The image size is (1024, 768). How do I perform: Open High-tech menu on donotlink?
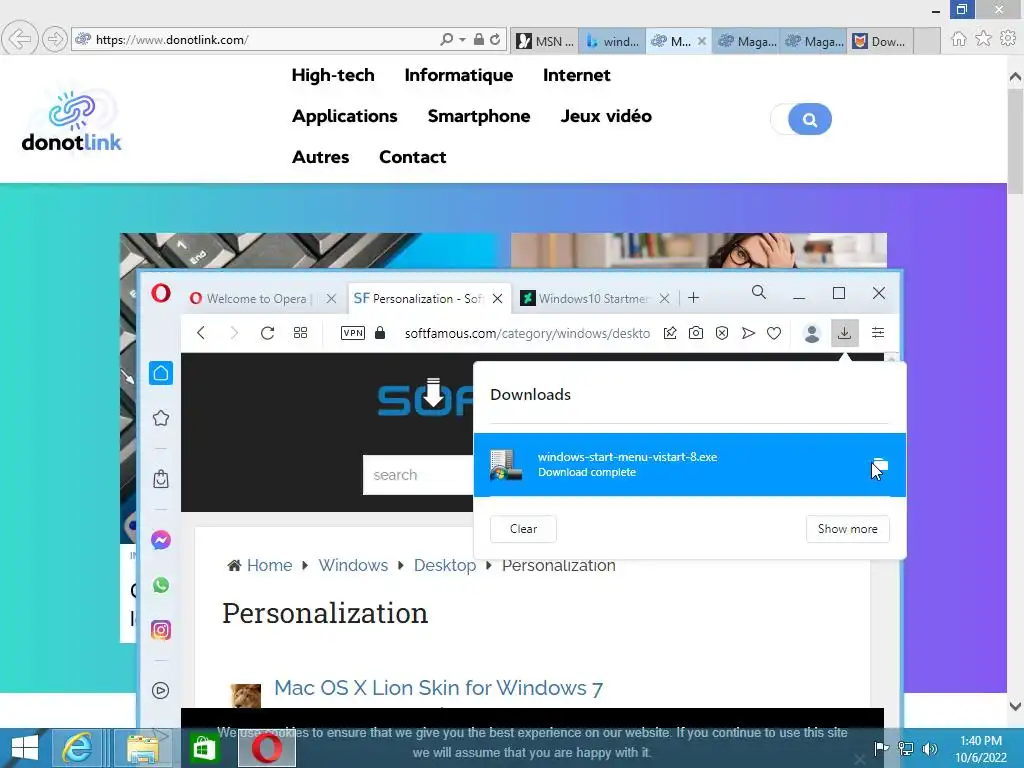(x=333, y=75)
